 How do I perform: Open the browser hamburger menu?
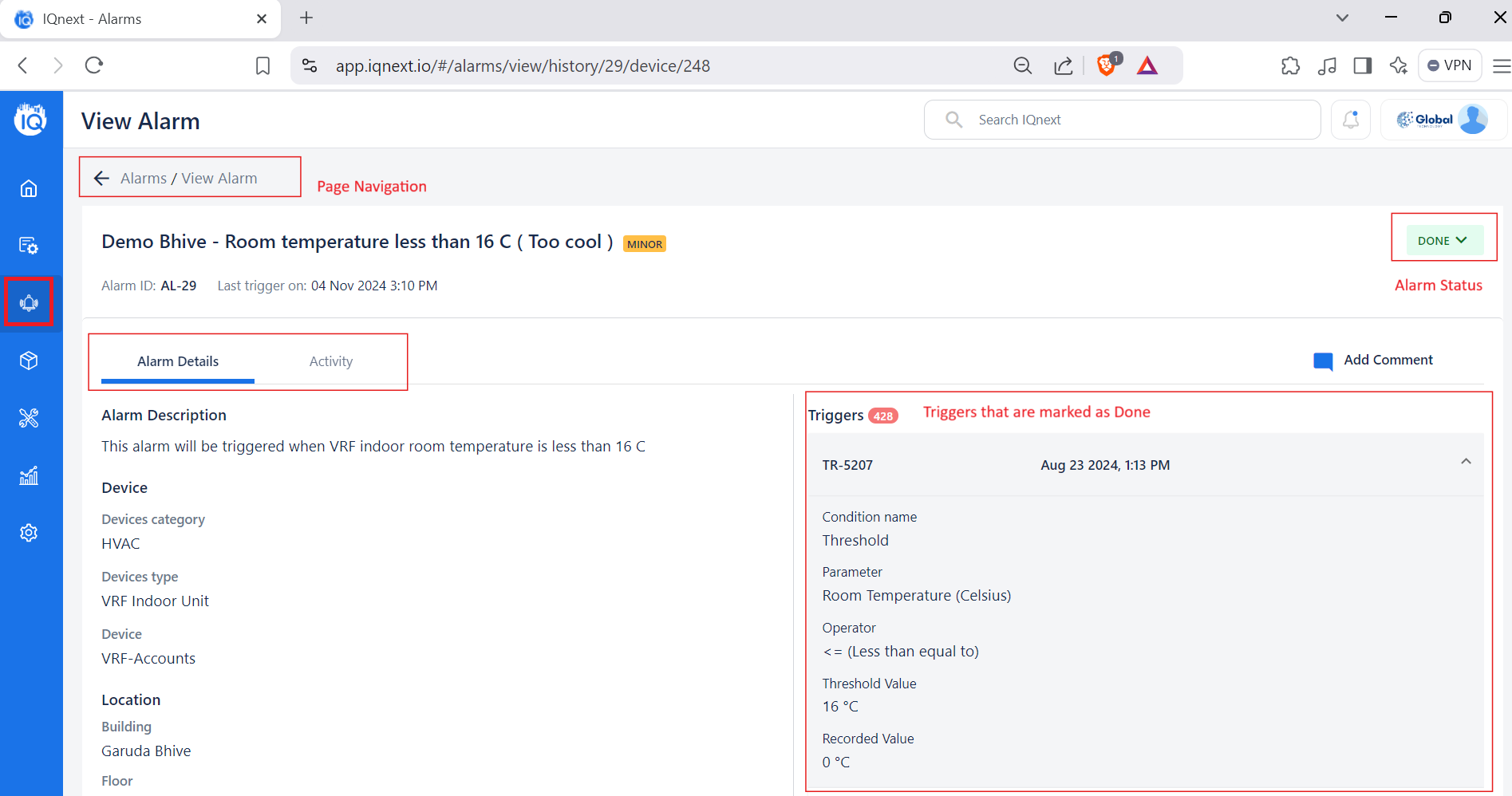(x=1501, y=65)
